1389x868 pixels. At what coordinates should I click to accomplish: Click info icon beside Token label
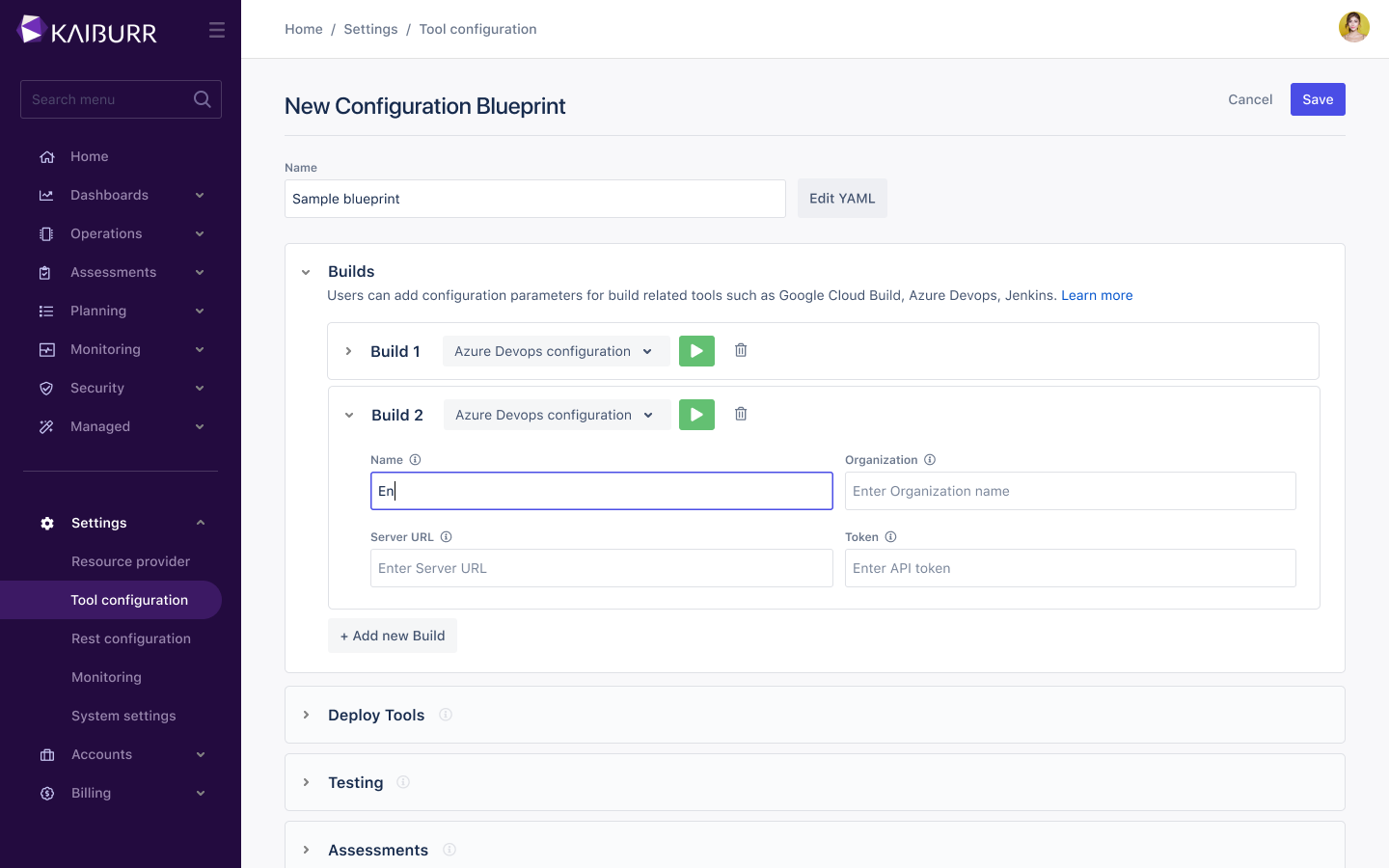pyautogui.click(x=890, y=537)
